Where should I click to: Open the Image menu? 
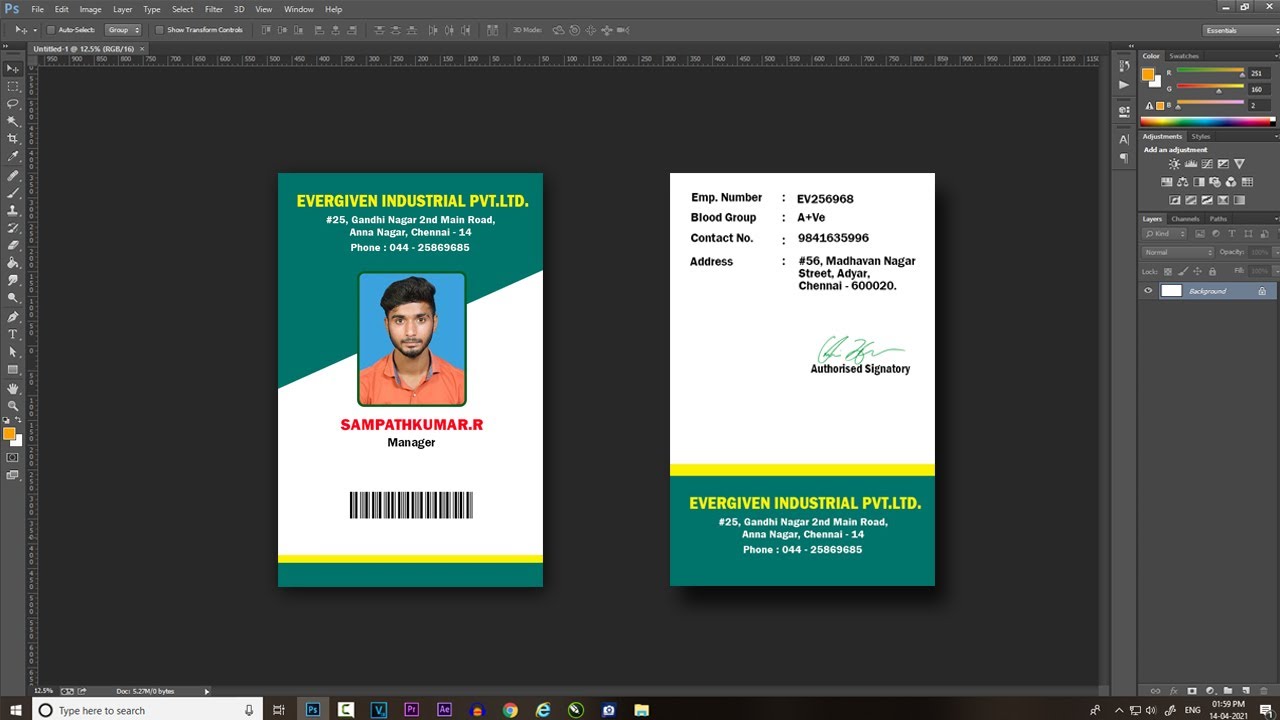coord(91,9)
